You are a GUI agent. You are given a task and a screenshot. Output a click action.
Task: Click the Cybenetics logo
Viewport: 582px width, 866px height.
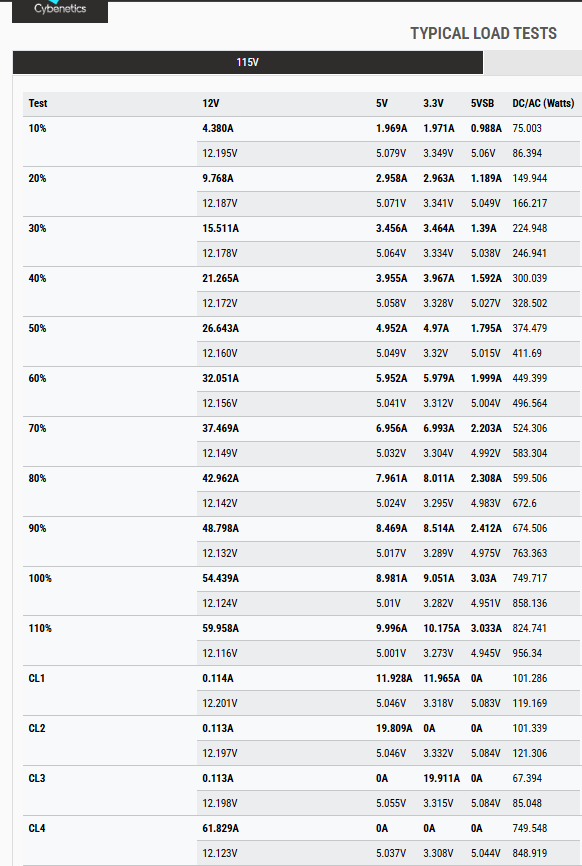pos(60,9)
